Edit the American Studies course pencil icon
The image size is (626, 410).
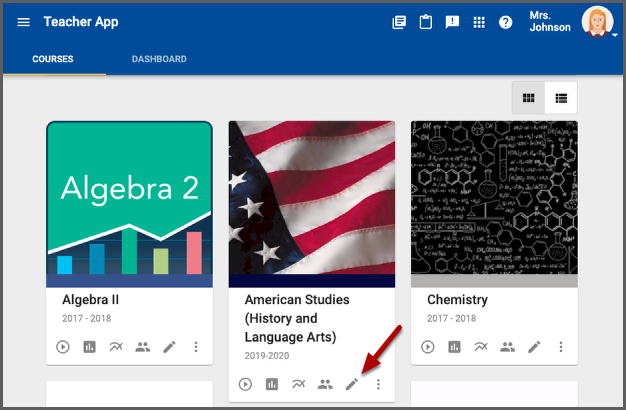coord(351,384)
